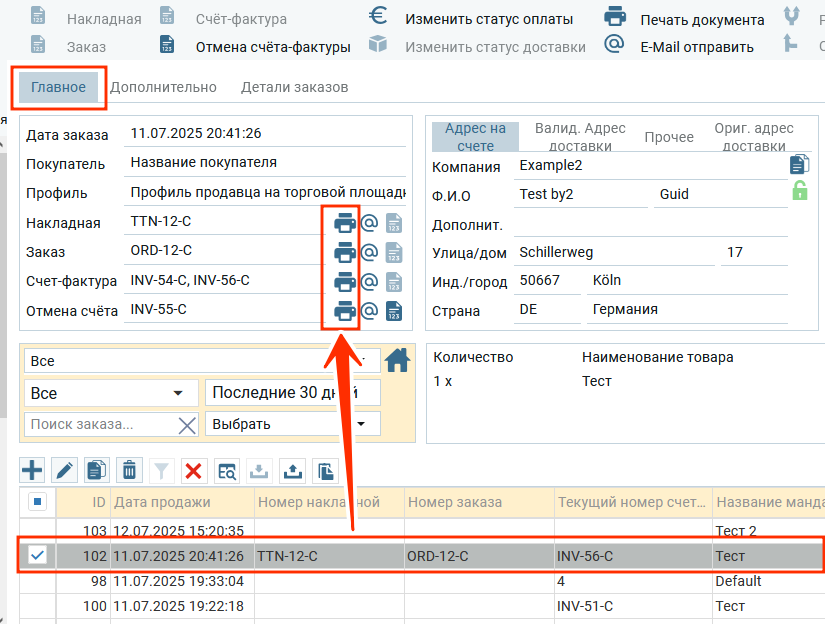The image size is (825, 624).
Task: Edit selected order with pencil icon
Action: (x=65, y=470)
